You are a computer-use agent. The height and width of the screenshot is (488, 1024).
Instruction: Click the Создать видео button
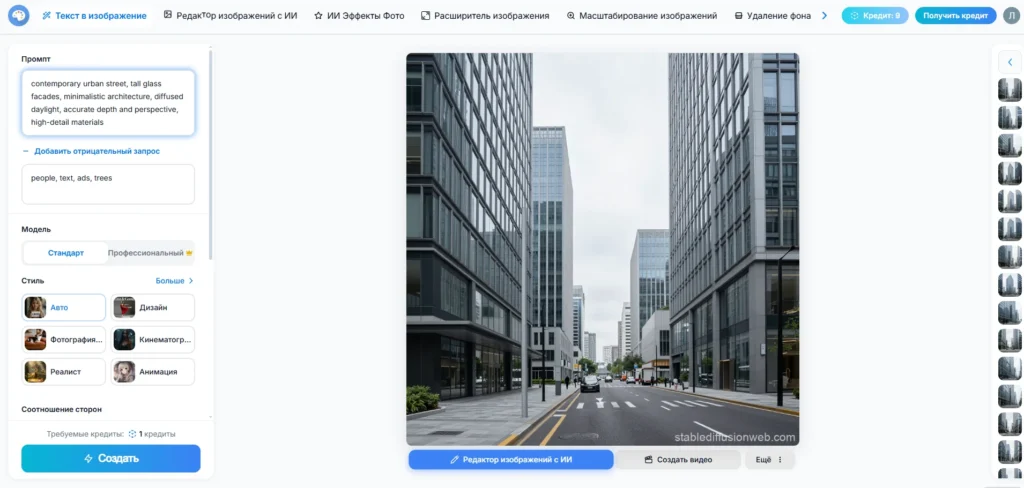(678, 460)
